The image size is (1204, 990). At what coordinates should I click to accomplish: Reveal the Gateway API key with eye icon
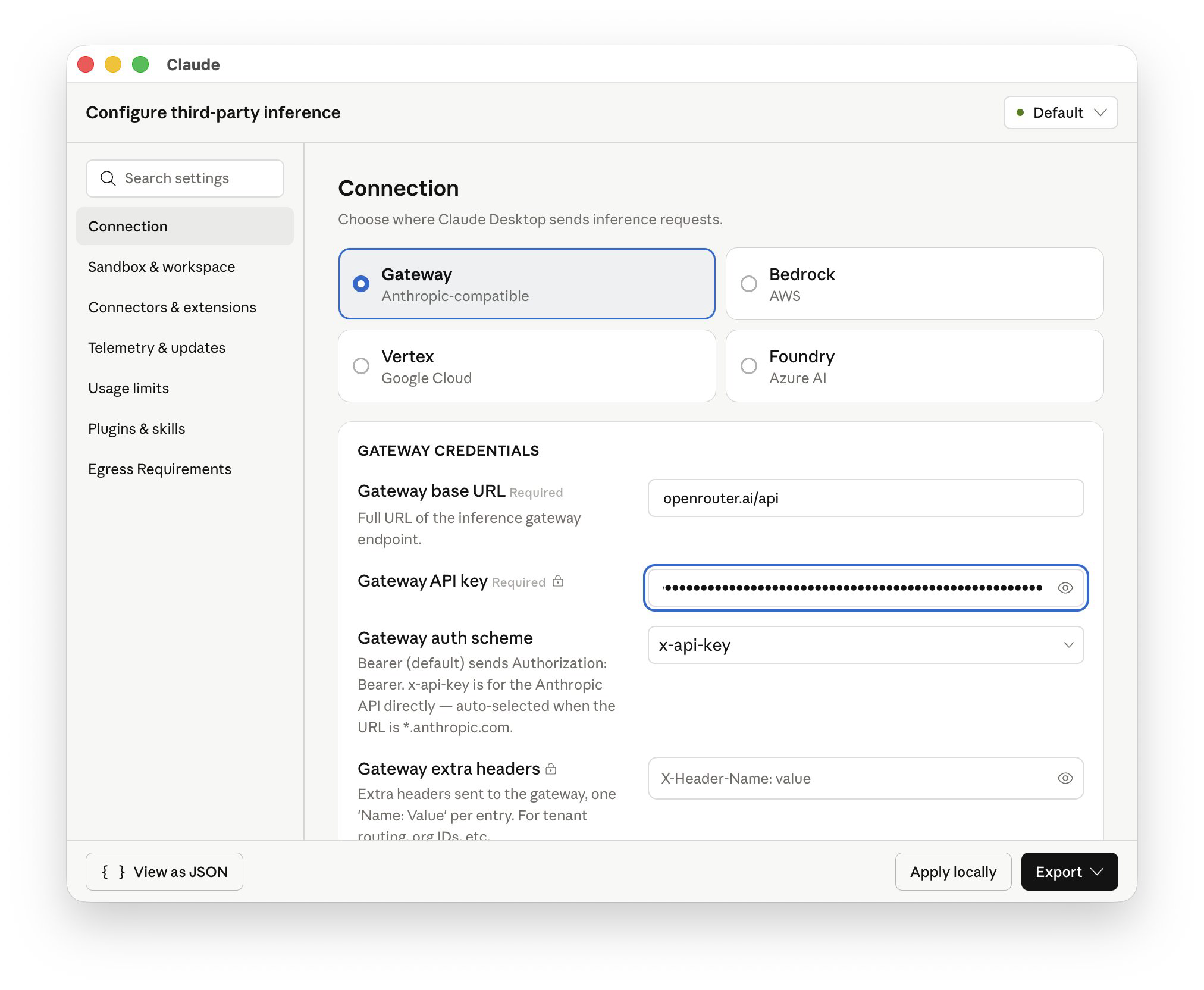click(x=1065, y=588)
